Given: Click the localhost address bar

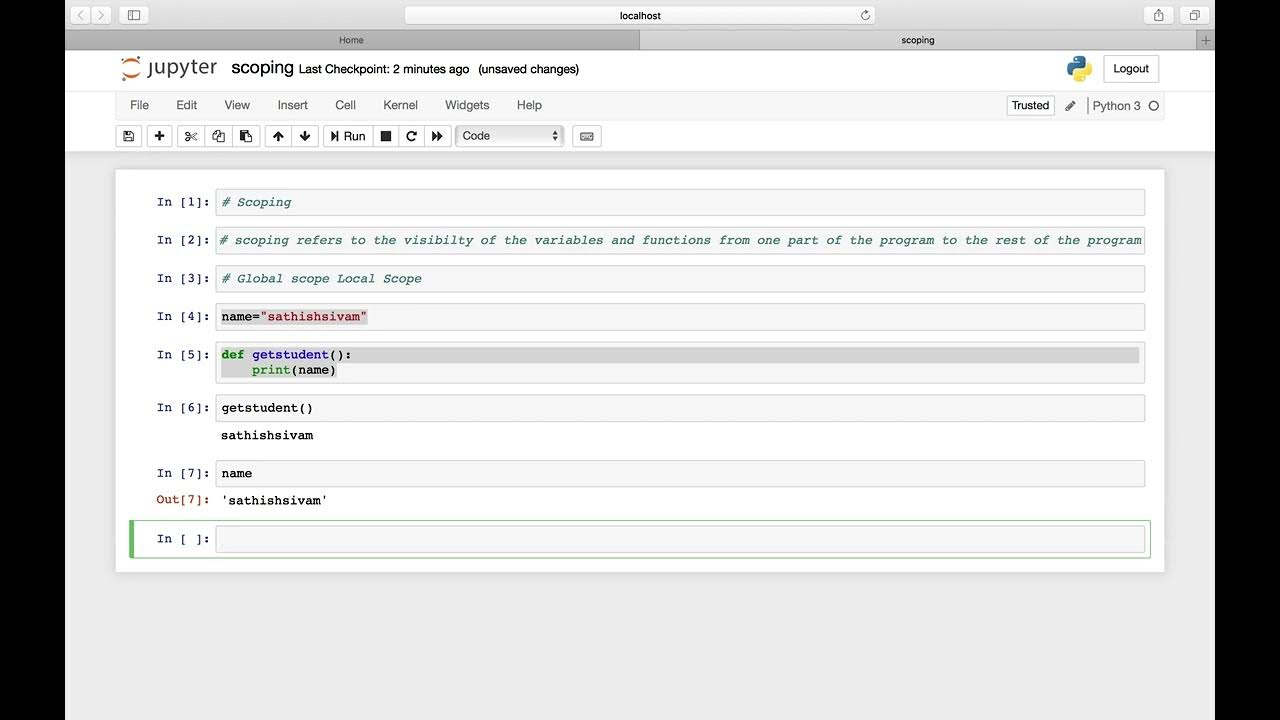Looking at the screenshot, I should point(640,15).
